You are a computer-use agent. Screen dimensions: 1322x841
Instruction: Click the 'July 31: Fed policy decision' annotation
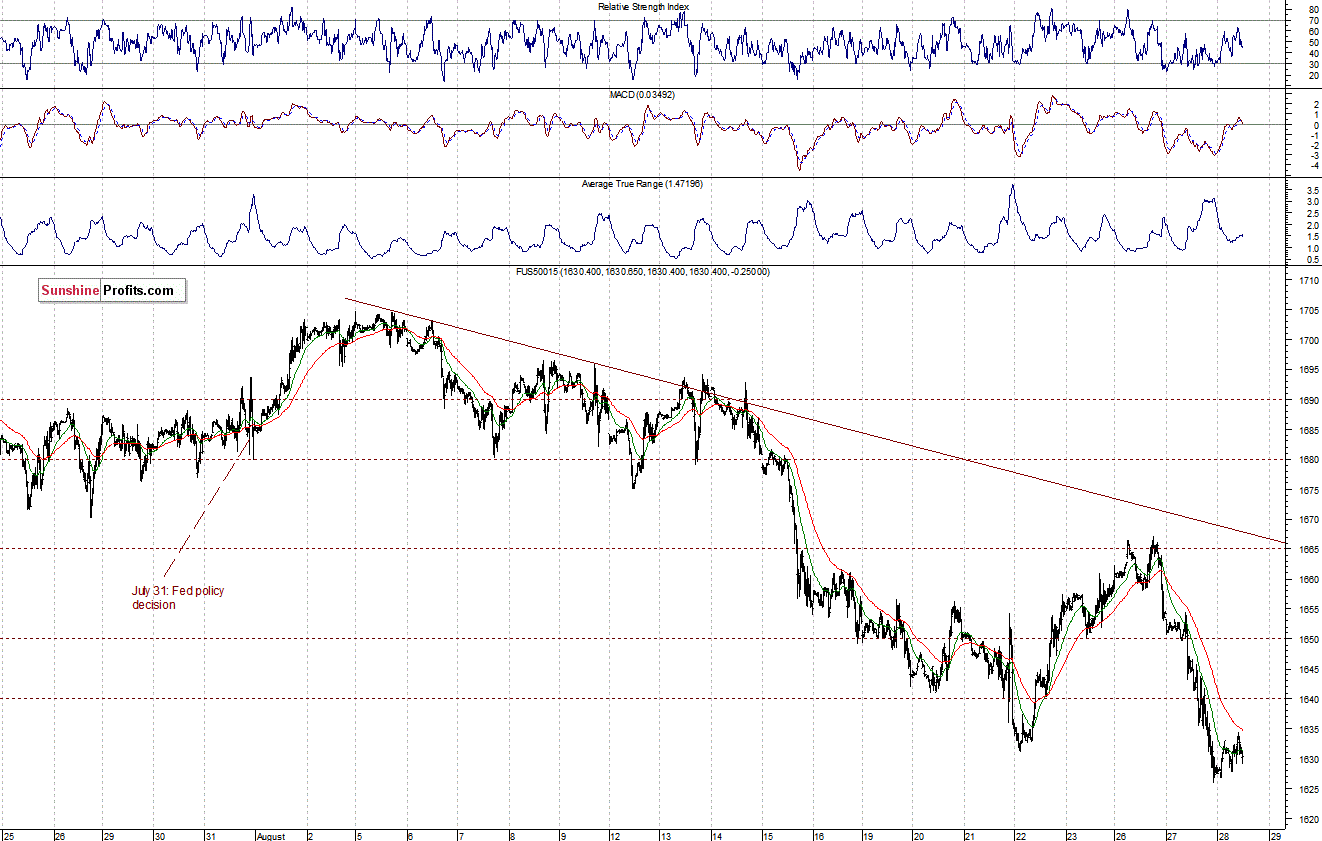click(178, 597)
